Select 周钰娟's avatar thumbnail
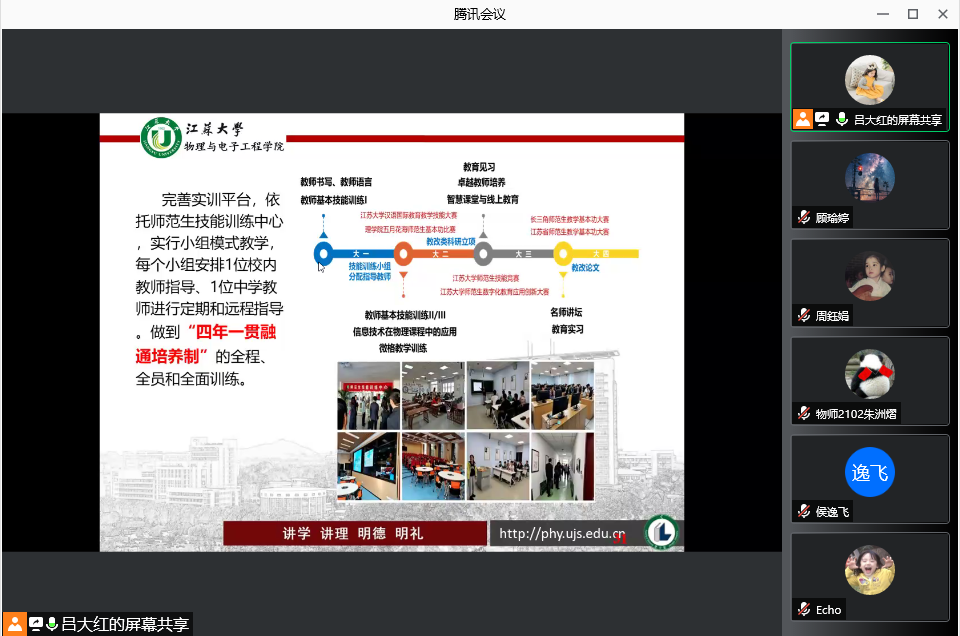The height and width of the screenshot is (636, 960). 869,275
